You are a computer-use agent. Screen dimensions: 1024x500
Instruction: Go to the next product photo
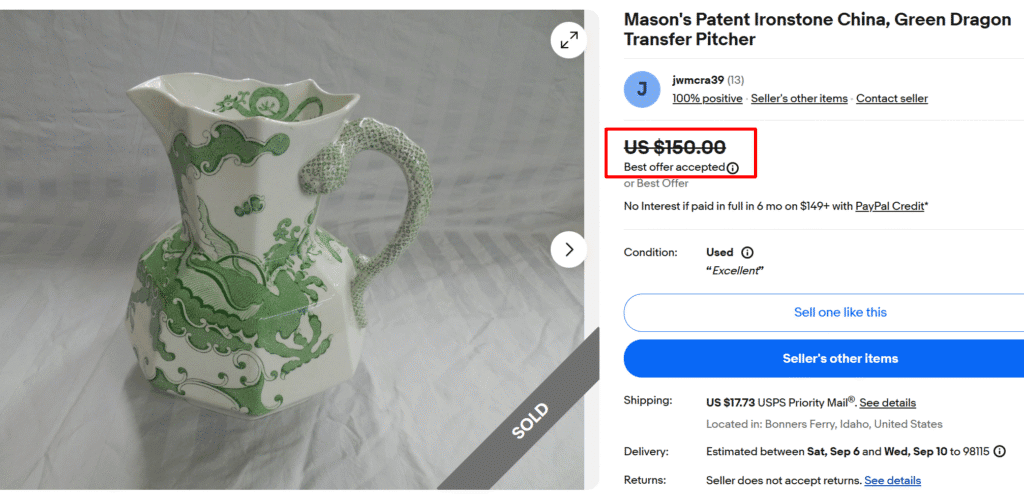tap(569, 249)
